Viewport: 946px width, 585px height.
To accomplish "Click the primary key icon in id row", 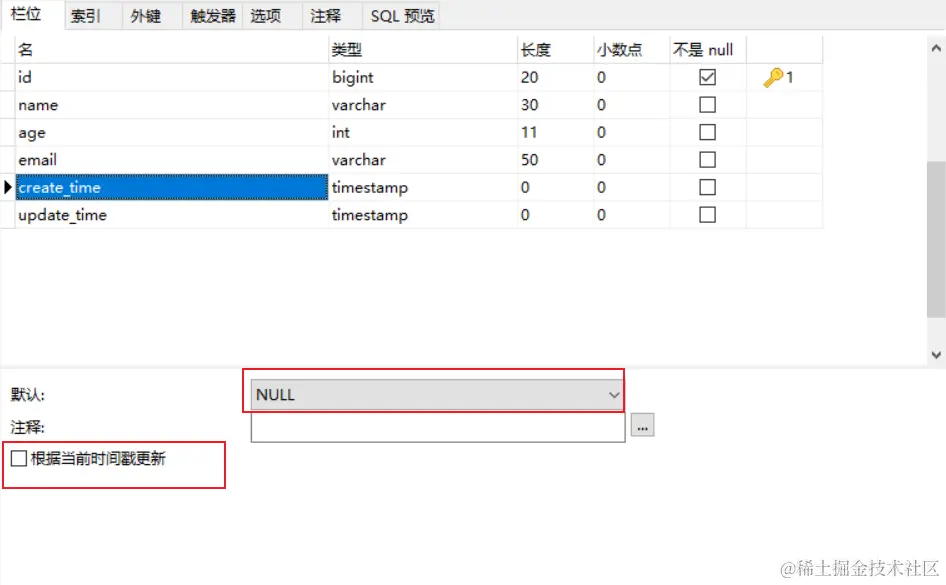I will [773, 77].
